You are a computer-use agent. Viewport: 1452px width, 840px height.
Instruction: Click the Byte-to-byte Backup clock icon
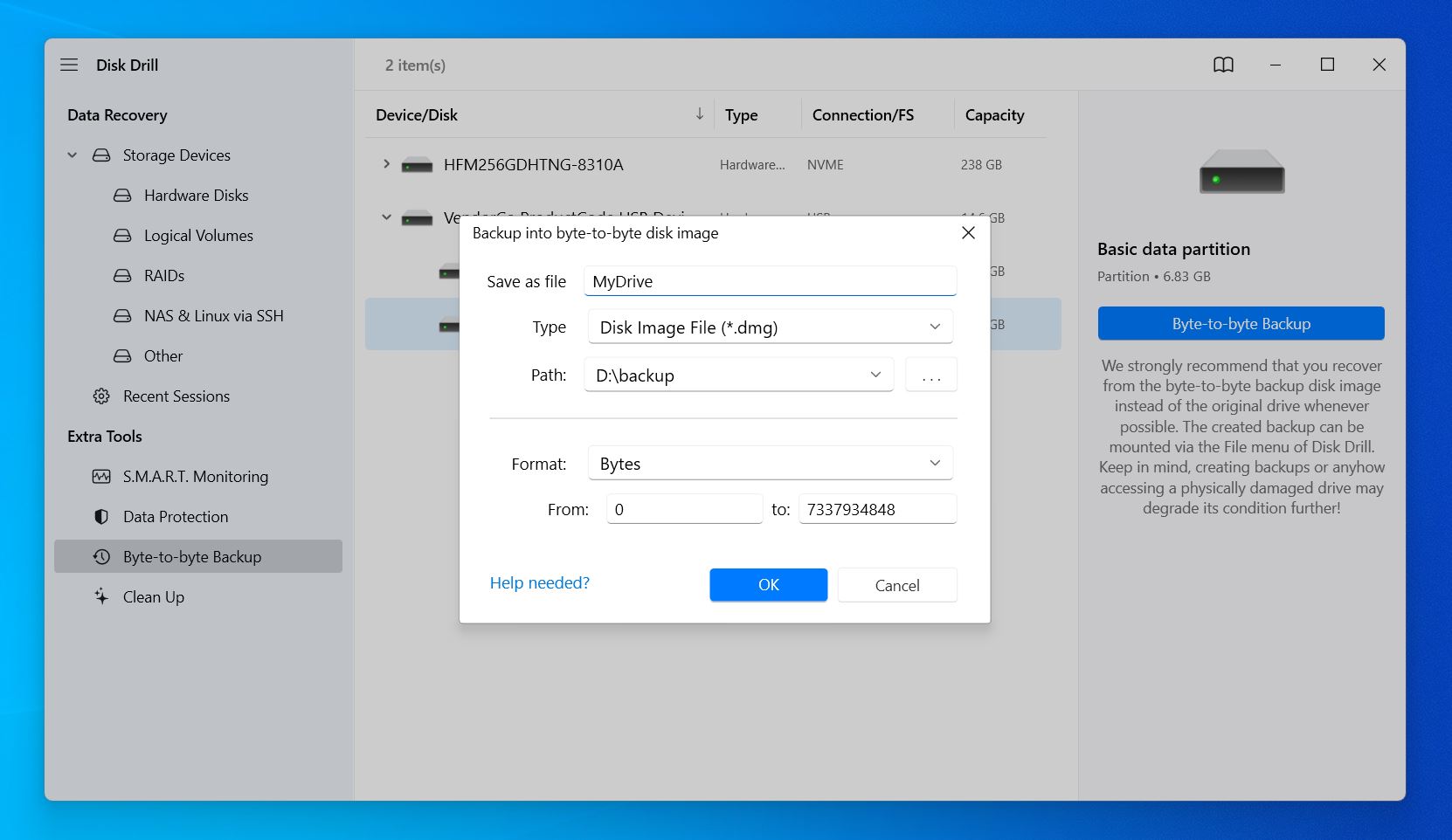pos(101,557)
